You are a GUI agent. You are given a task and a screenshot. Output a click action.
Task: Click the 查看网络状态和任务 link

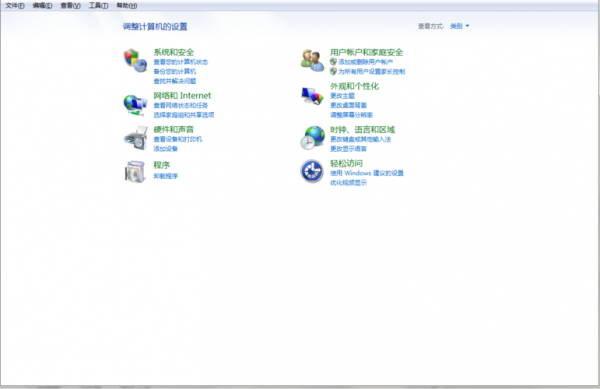pos(181,105)
